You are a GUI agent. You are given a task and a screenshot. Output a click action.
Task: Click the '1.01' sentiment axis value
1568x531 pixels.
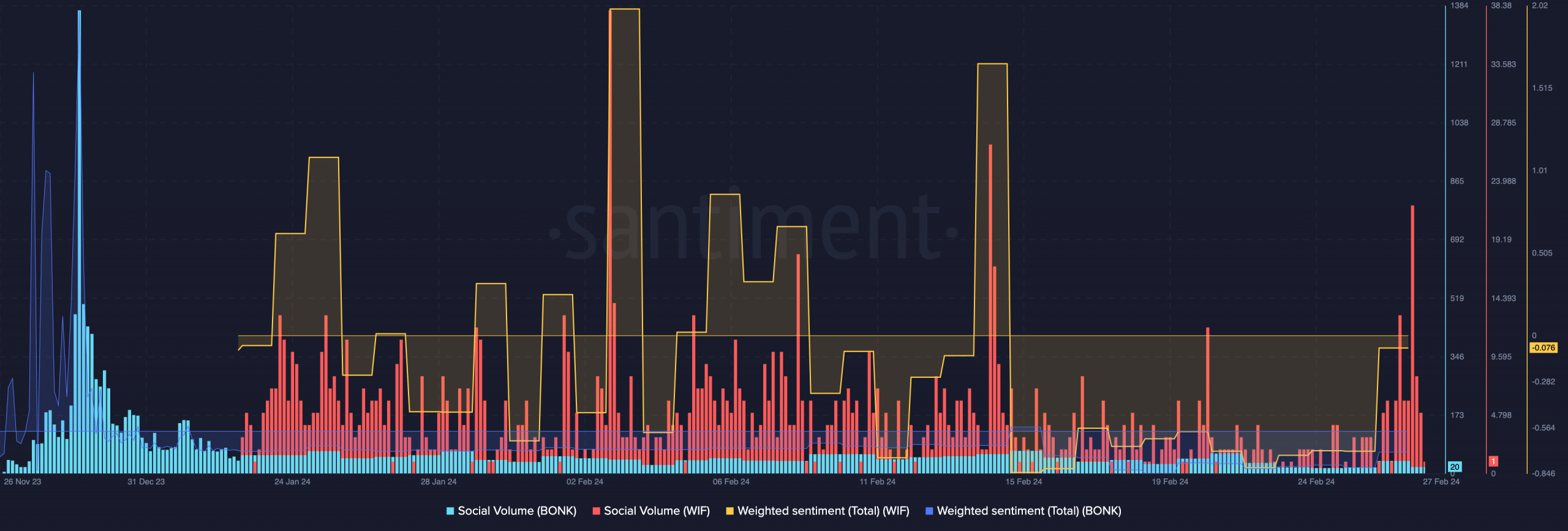tap(1540, 170)
